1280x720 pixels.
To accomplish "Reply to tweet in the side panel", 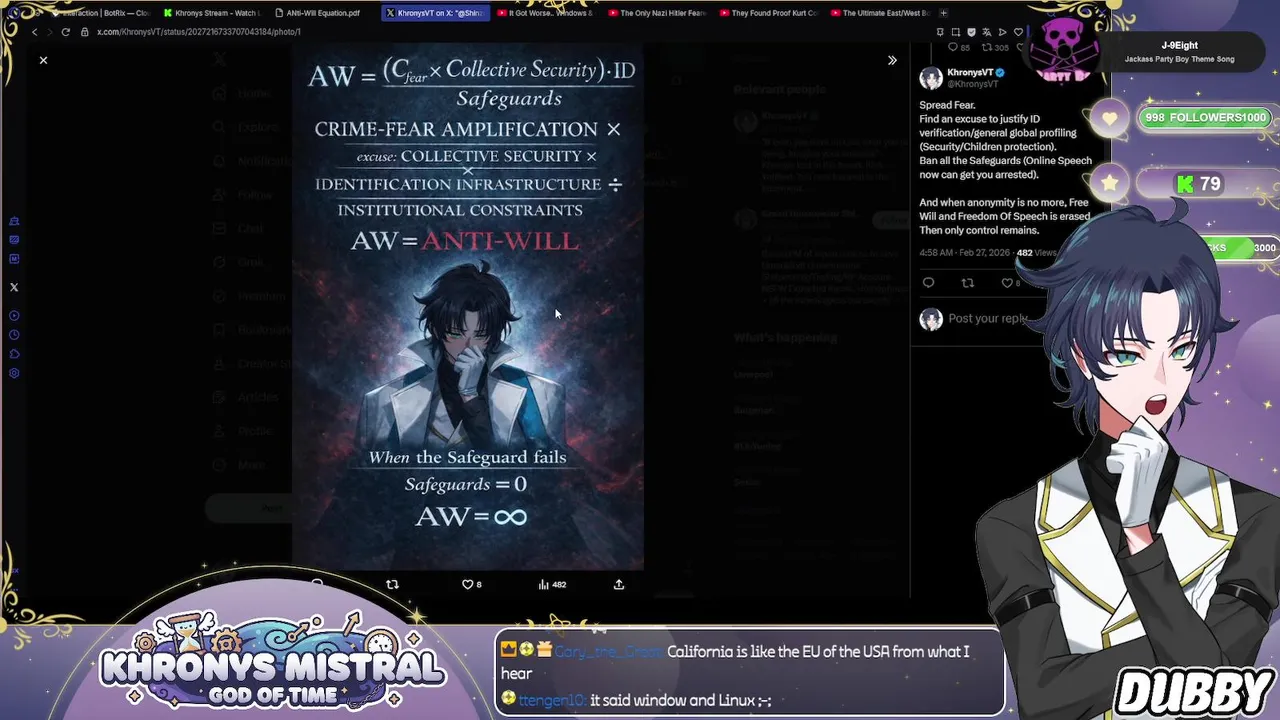I will pyautogui.click(x=928, y=283).
